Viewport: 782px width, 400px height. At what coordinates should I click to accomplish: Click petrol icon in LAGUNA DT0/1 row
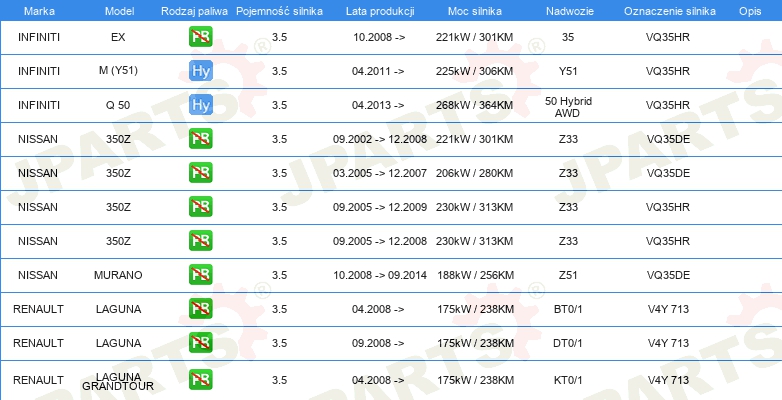tap(200, 342)
